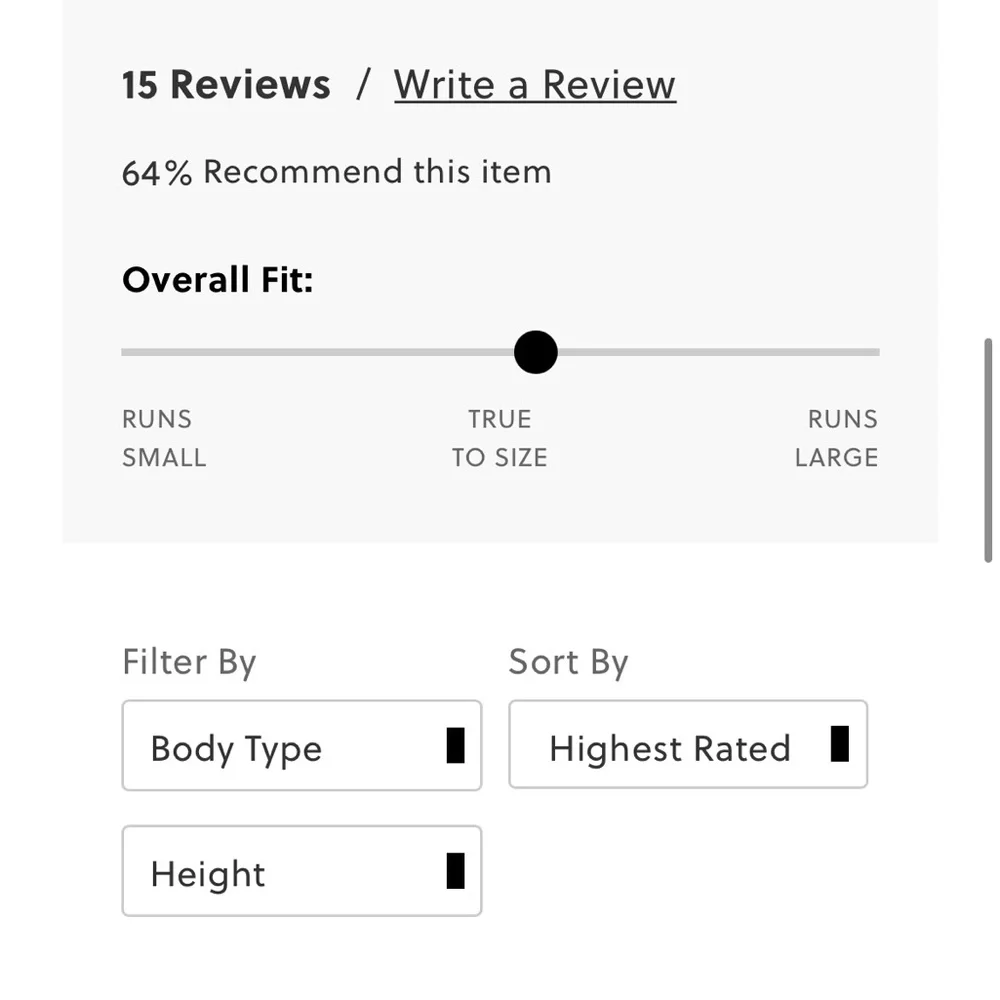Screen dimensions: 1000x1000
Task: Click the Height dropdown arrow icon
Action: [455, 871]
